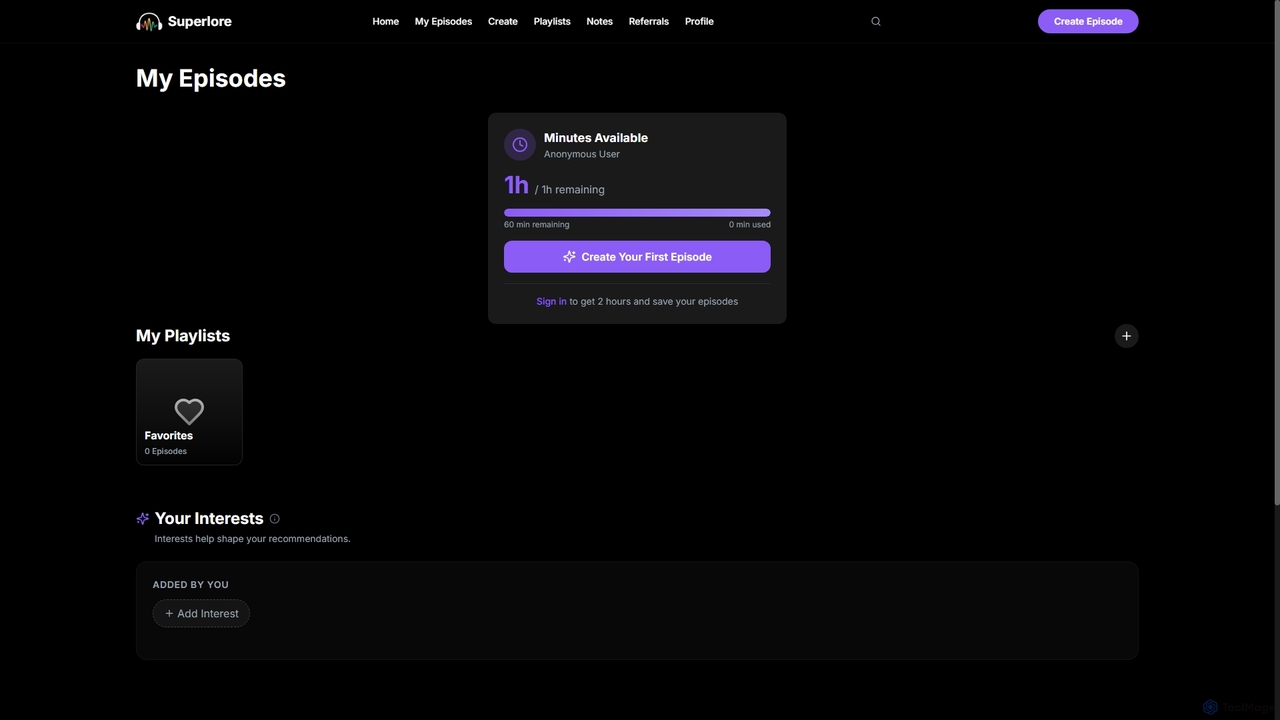The width and height of the screenshot is (1280, 720).
Task: Open the Playlists nav item
Action: 552,21
